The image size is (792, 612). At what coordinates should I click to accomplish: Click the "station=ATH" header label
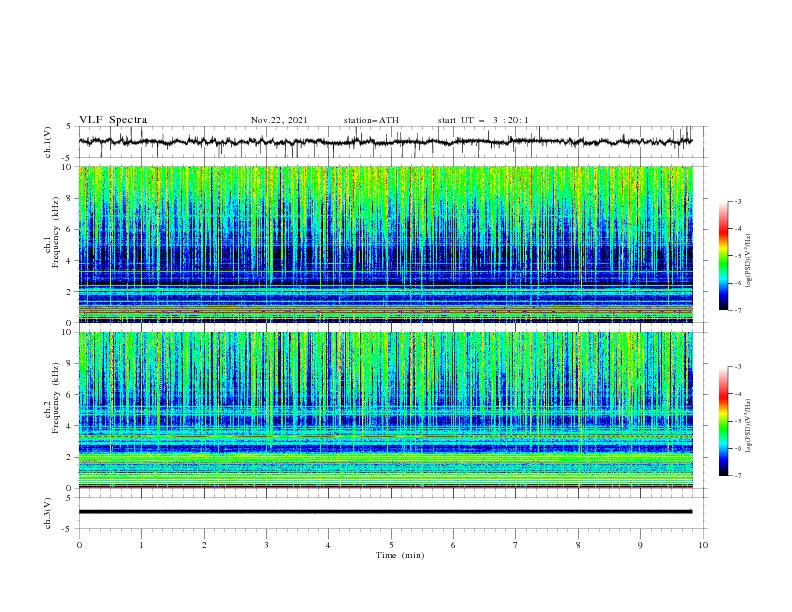click(x=371, y=120)
